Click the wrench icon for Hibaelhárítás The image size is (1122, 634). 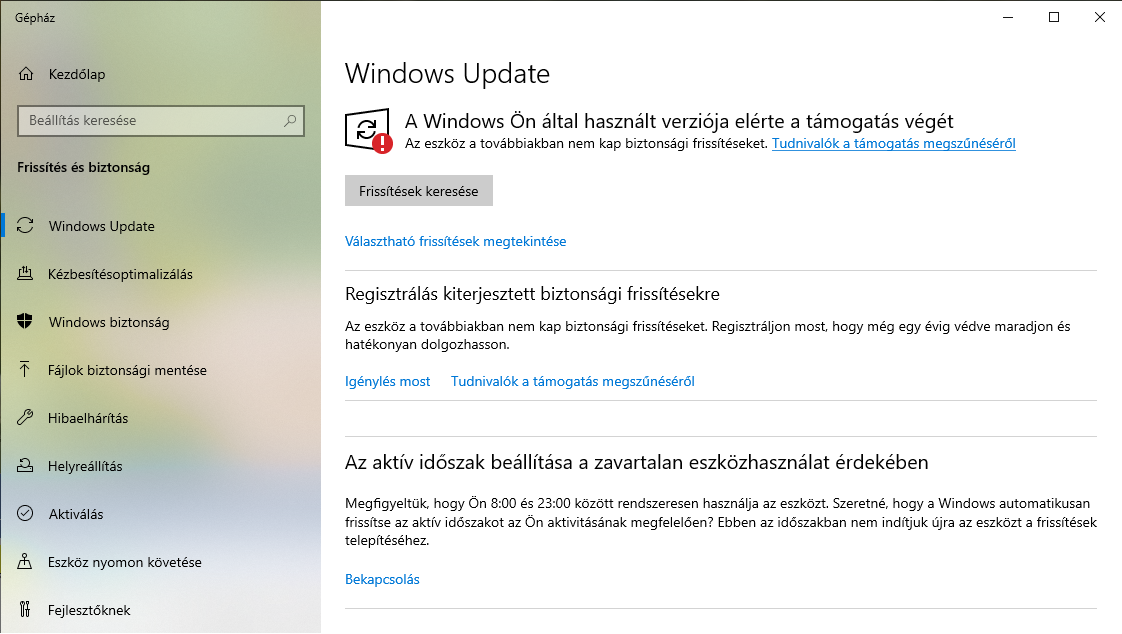(25, 417)
